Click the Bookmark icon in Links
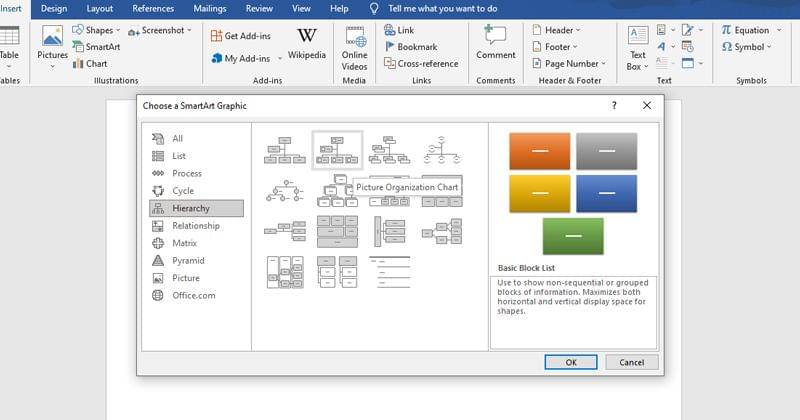Image resolution: width=800 pixels, height=420 pixels. pos(390,47)
